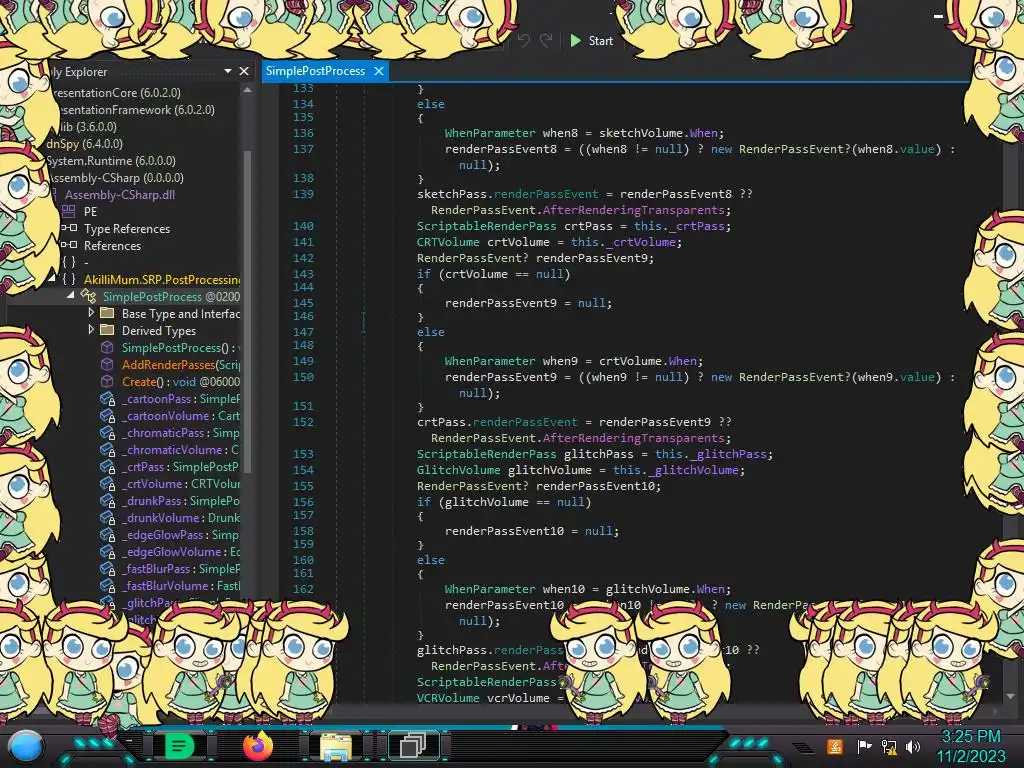The height and width of the screenshot is (768, 1024).
Task: Click _crtPass reference on line 140
Action: click(697, 226)
